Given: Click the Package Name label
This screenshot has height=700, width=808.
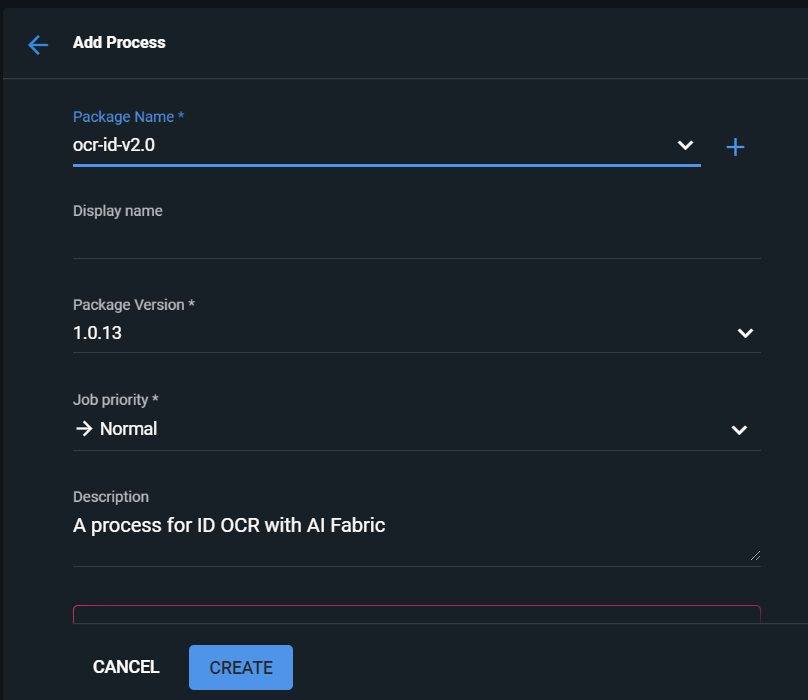Looking at the screenshot, I should [128, 117].
